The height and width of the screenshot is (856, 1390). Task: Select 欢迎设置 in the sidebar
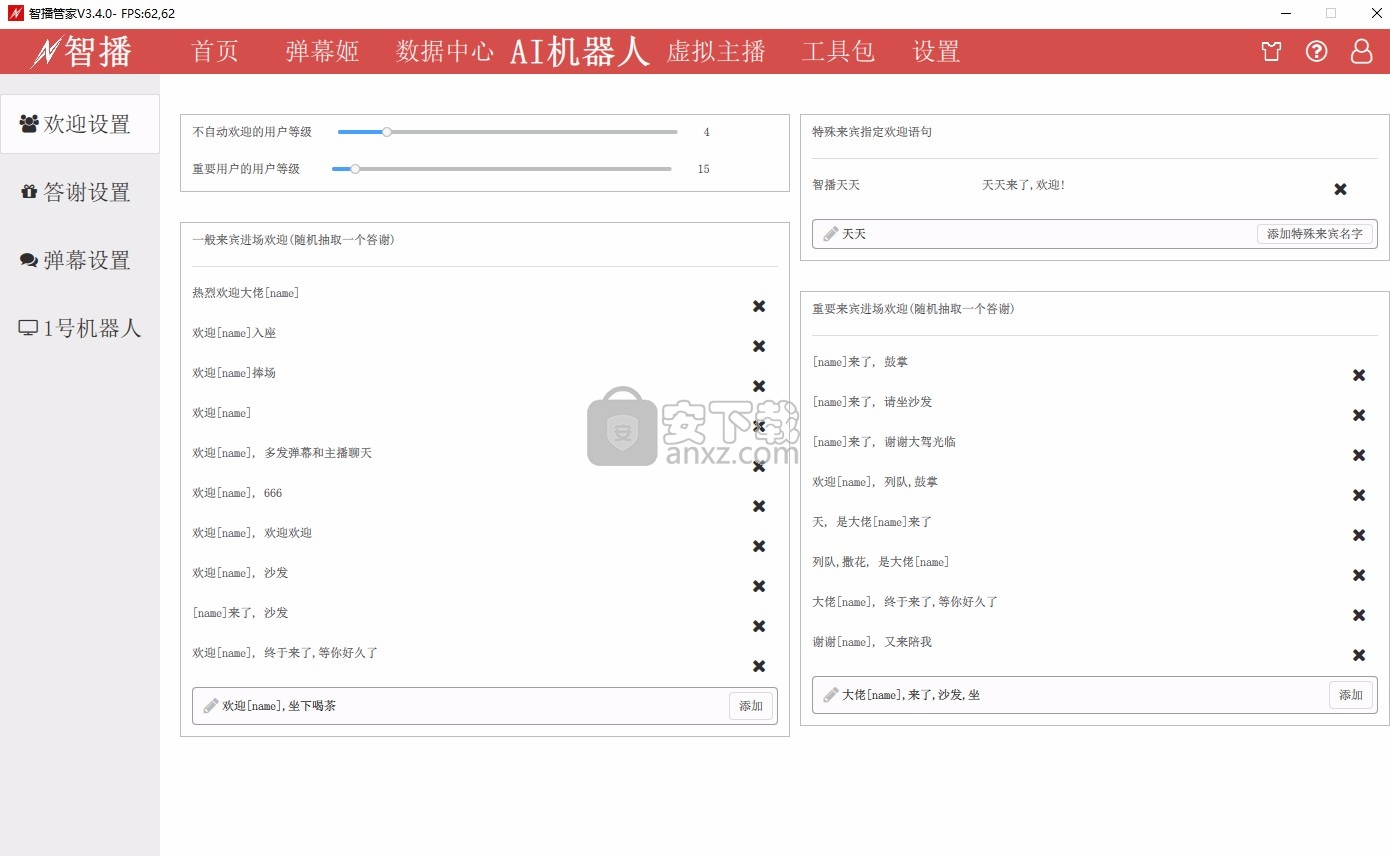pyautogui.click(x=80, y=124)
